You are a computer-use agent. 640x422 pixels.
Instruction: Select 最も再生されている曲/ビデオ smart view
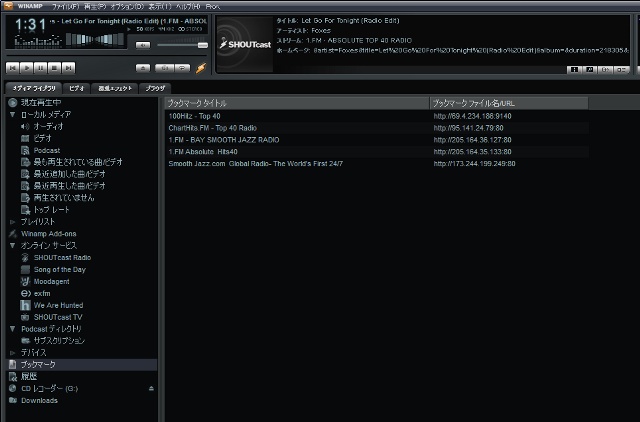78,162
